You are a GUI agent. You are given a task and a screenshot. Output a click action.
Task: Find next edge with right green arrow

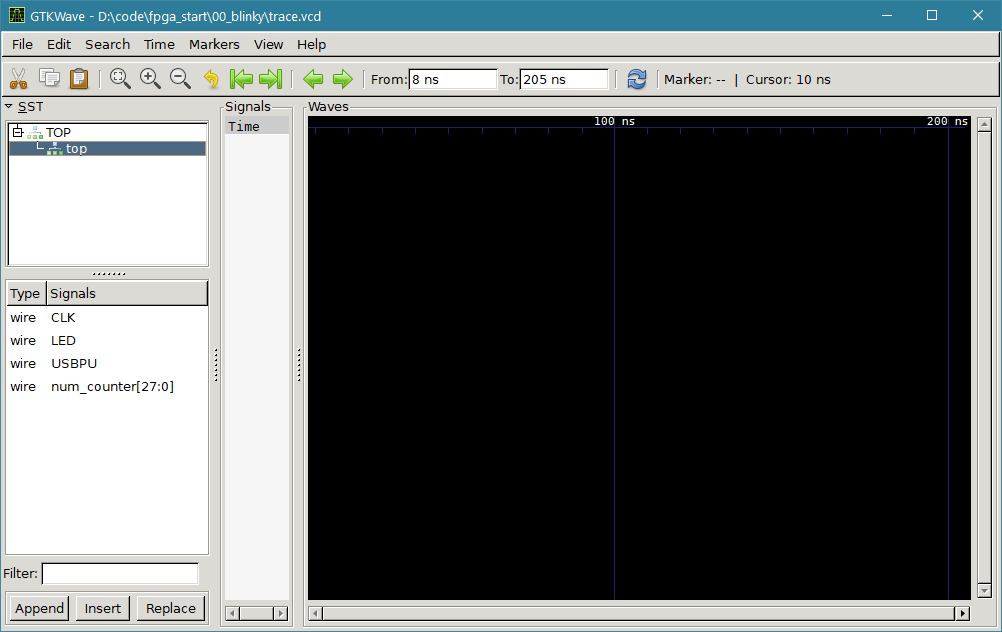click(x=343, y=79)
